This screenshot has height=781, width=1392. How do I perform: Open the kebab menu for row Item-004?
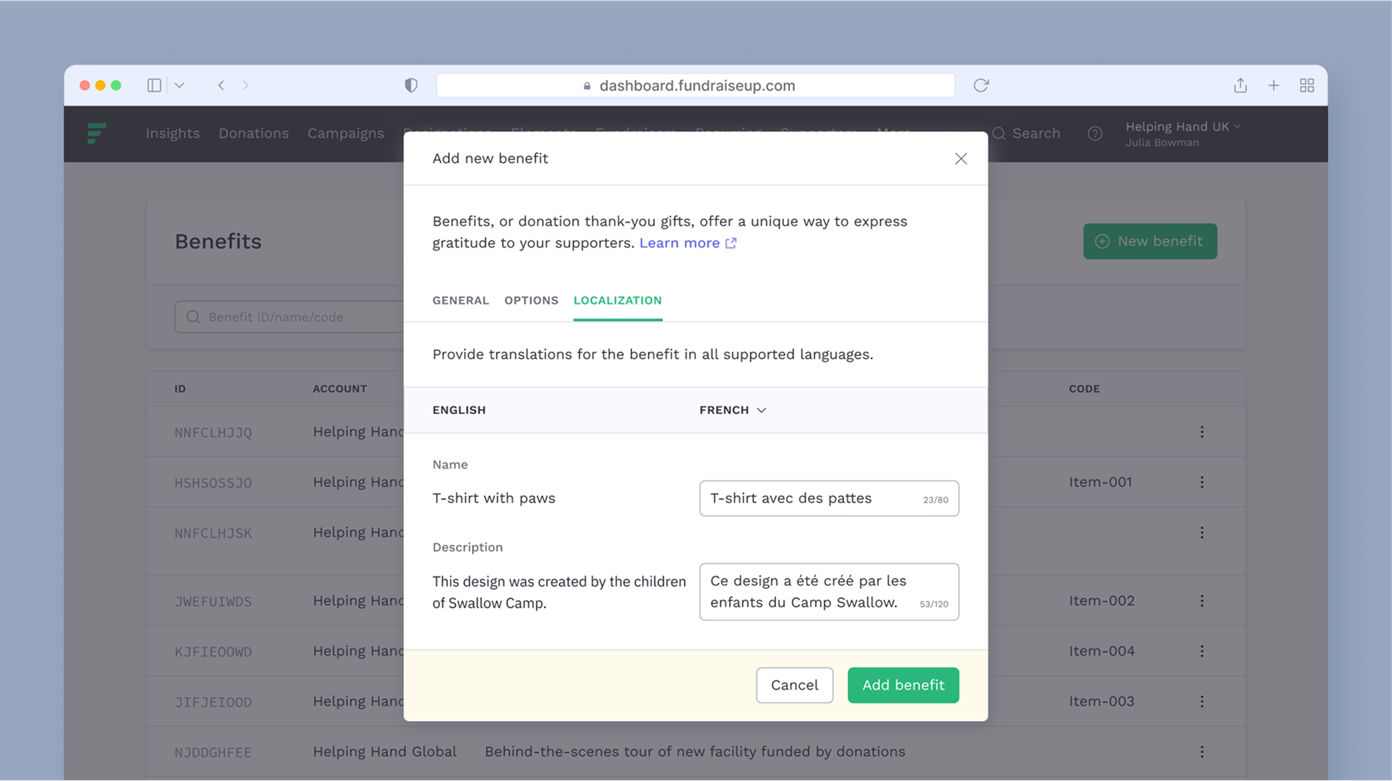tap(1201, 651)
